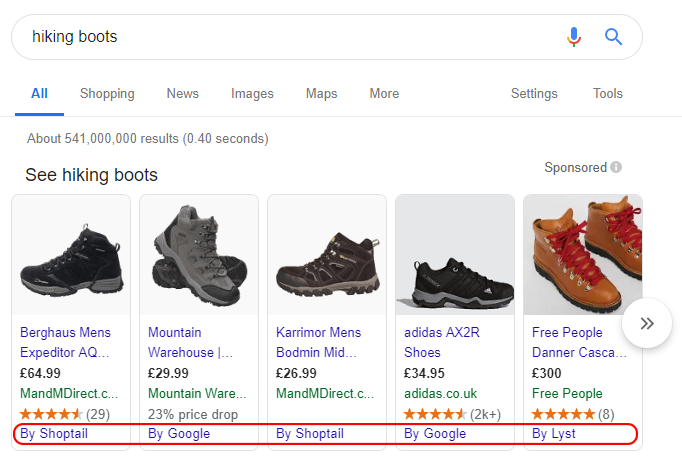Screen dimensions: 682x464
Task: Click the Free People Danner boot image
Action: pyautogui.click(x=583, y=255)
